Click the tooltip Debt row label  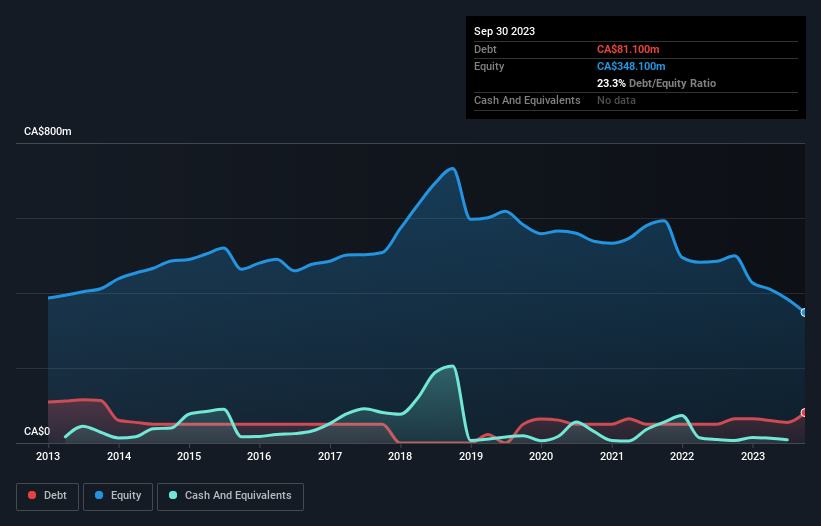(x=485, y=49)
